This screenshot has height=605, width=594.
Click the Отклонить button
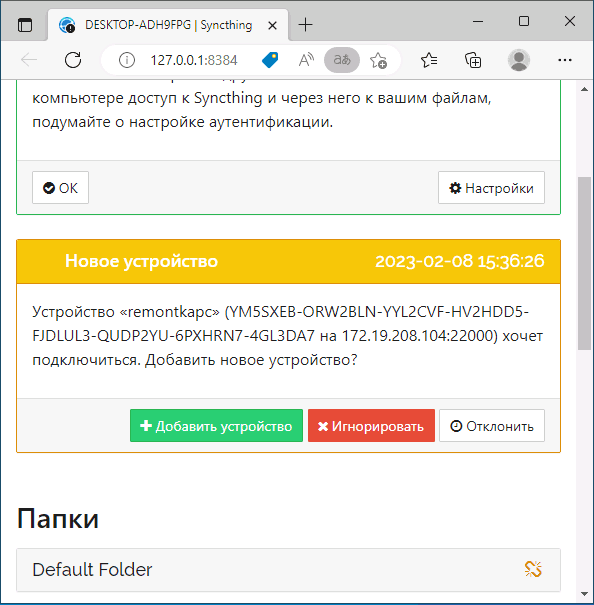(x=492, y=426)
